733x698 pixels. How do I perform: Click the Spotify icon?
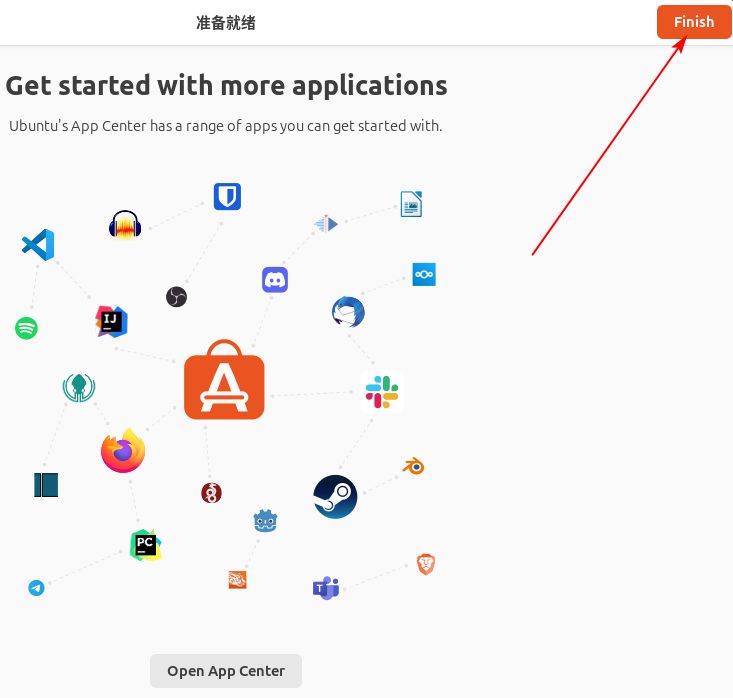(26, 328)
